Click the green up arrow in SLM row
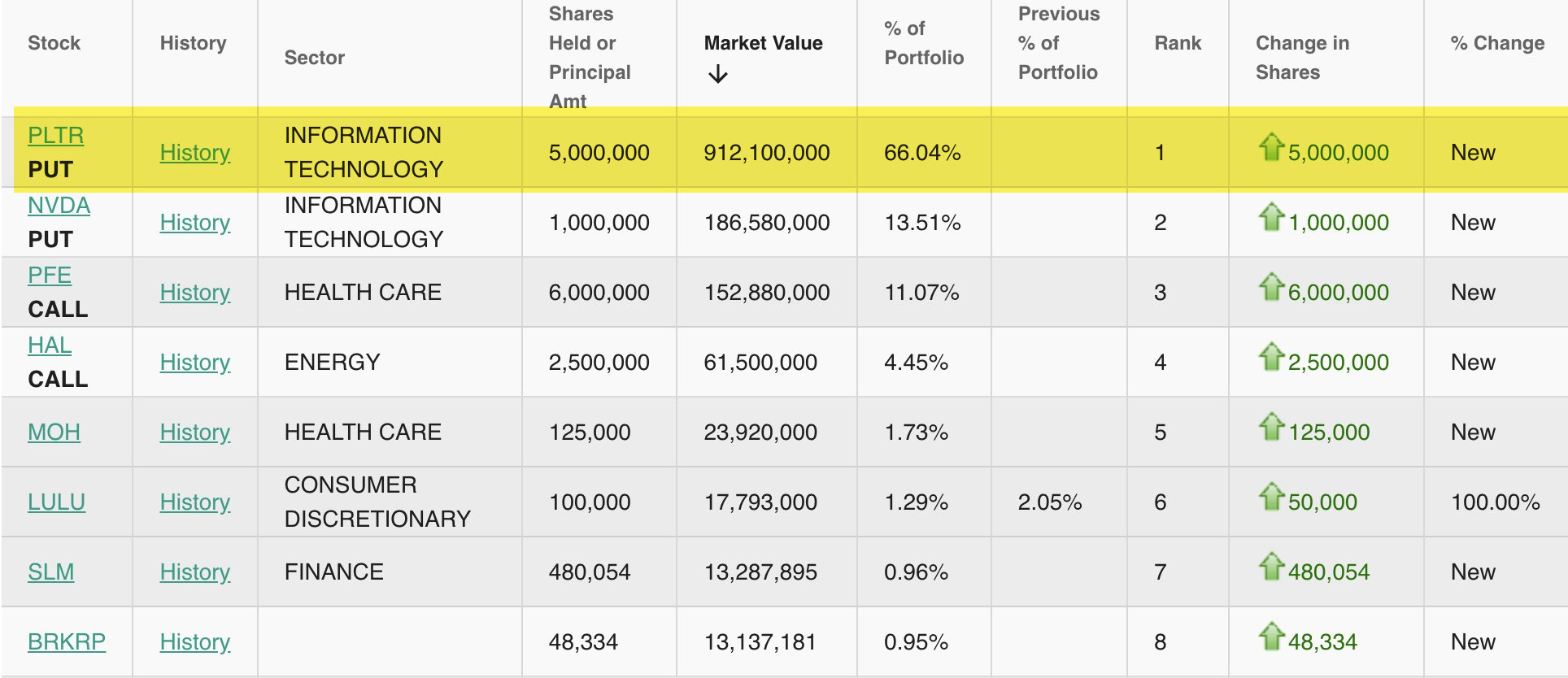Image resolution: width=1568 pixels, height=678 pixels. 1271,567
